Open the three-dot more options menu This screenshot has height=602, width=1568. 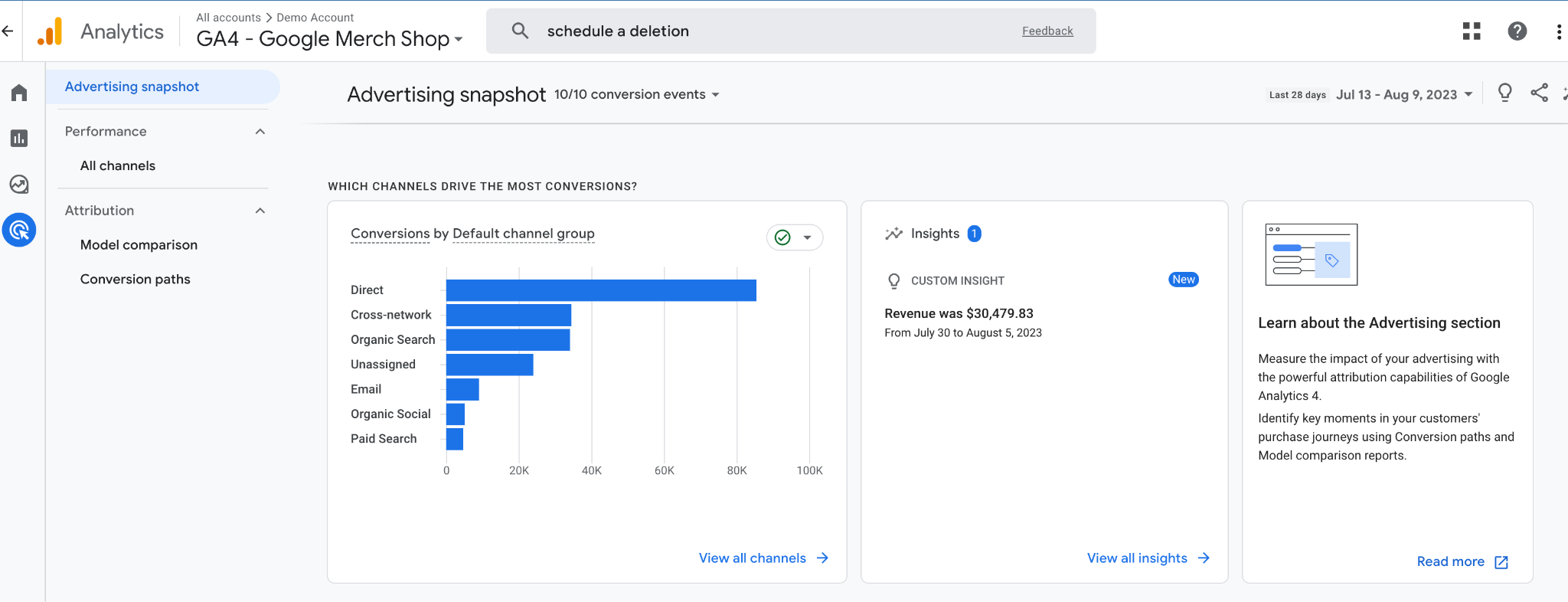click(1559, 31)
